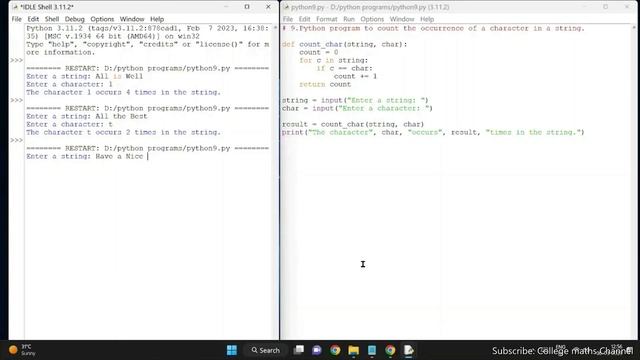Maximize the IDLE Shell window
This screenshot has width=640, height=360.
point(247,7)
